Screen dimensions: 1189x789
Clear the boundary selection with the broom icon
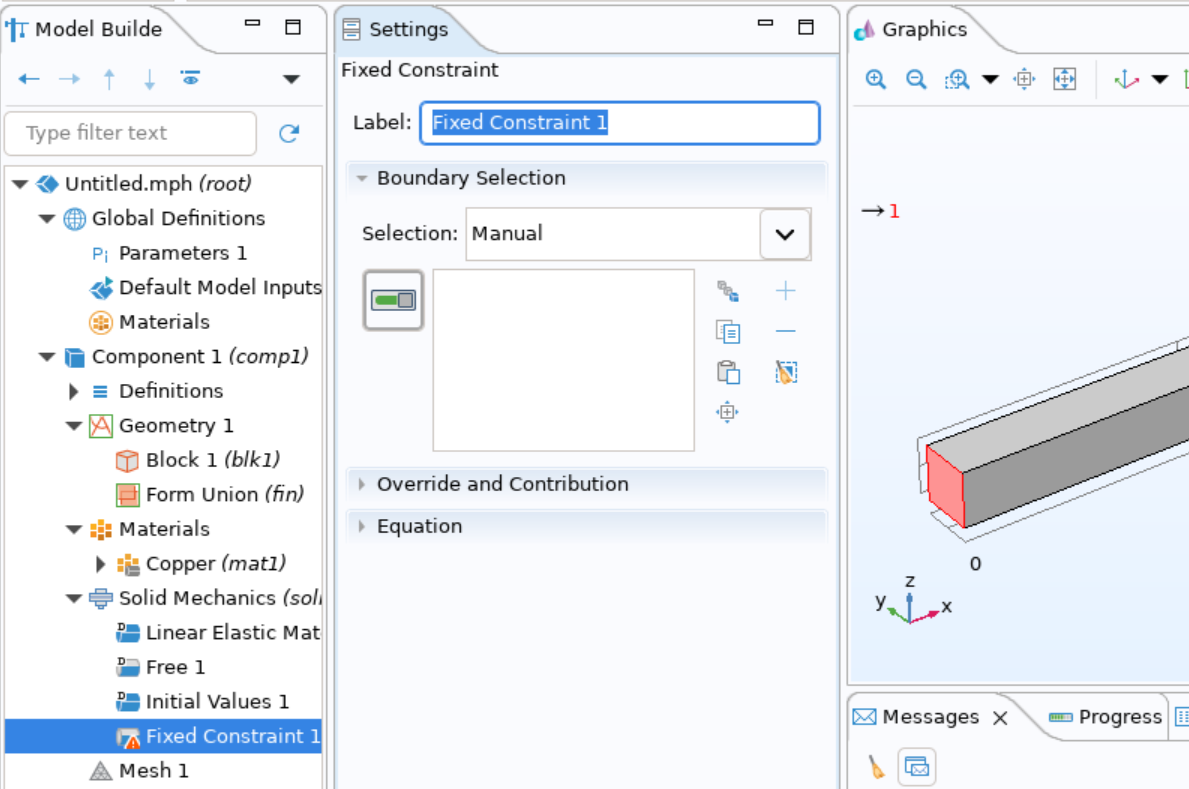click(x=786, y=371)
